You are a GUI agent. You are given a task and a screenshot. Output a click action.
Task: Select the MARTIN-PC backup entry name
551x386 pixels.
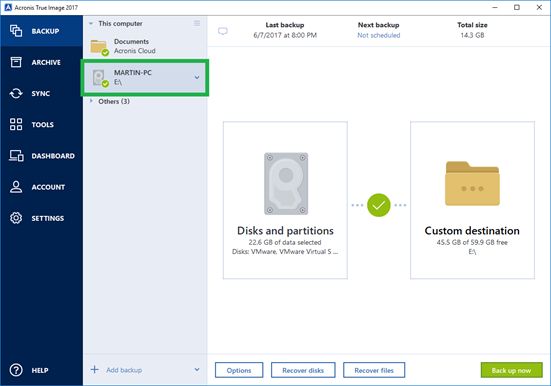tap(132, 72)
